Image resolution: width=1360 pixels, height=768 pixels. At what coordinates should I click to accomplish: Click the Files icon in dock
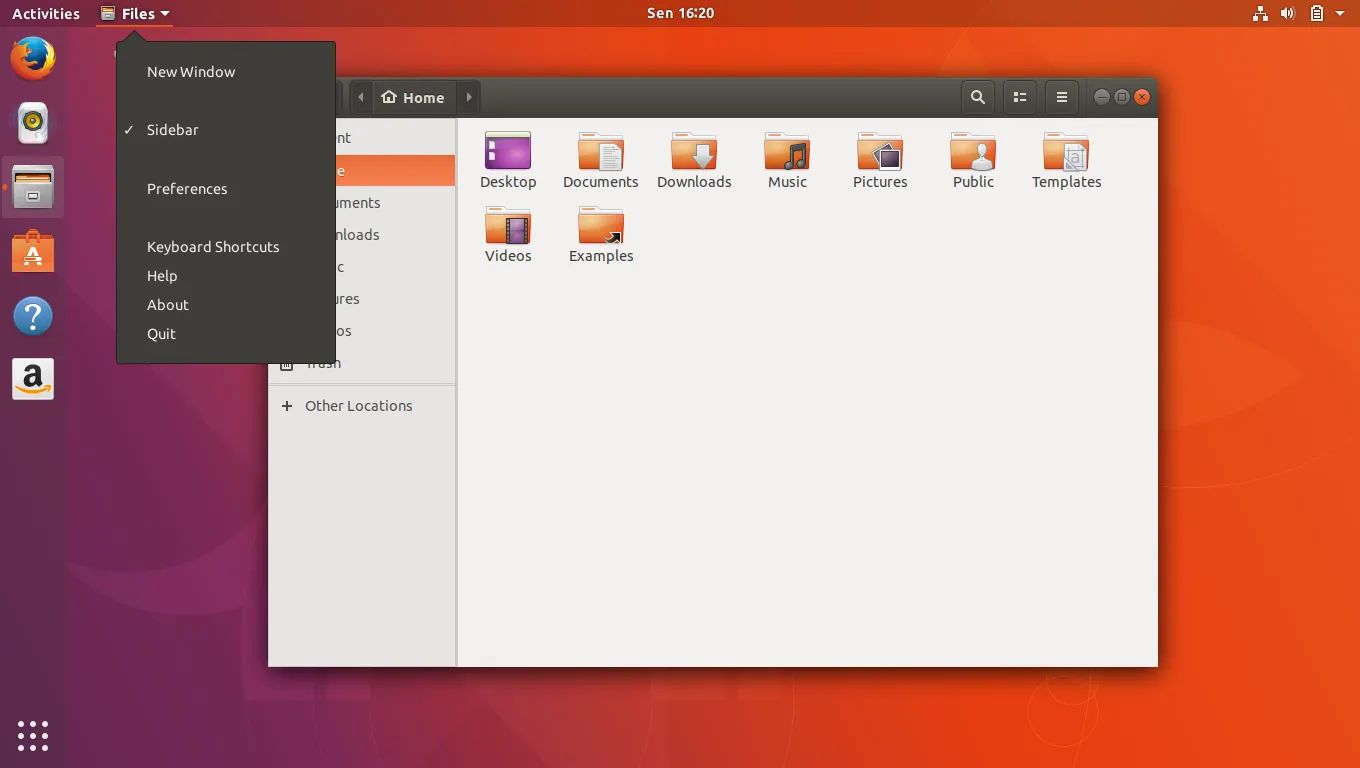[x=33, y=187]
